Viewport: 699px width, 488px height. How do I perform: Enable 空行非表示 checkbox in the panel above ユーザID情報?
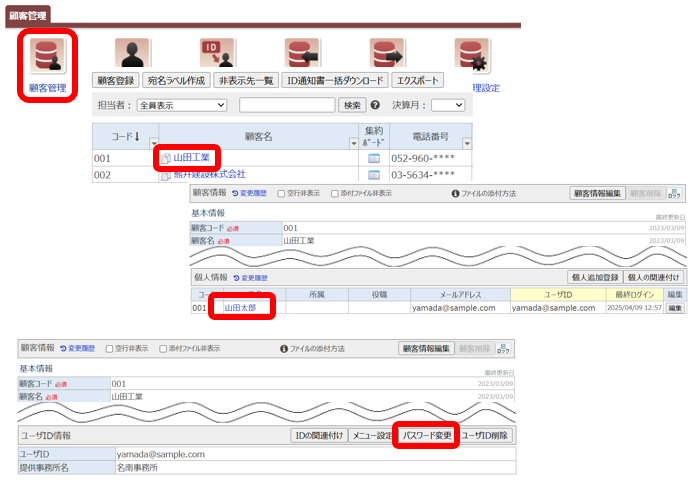click(x=110, y=349)
